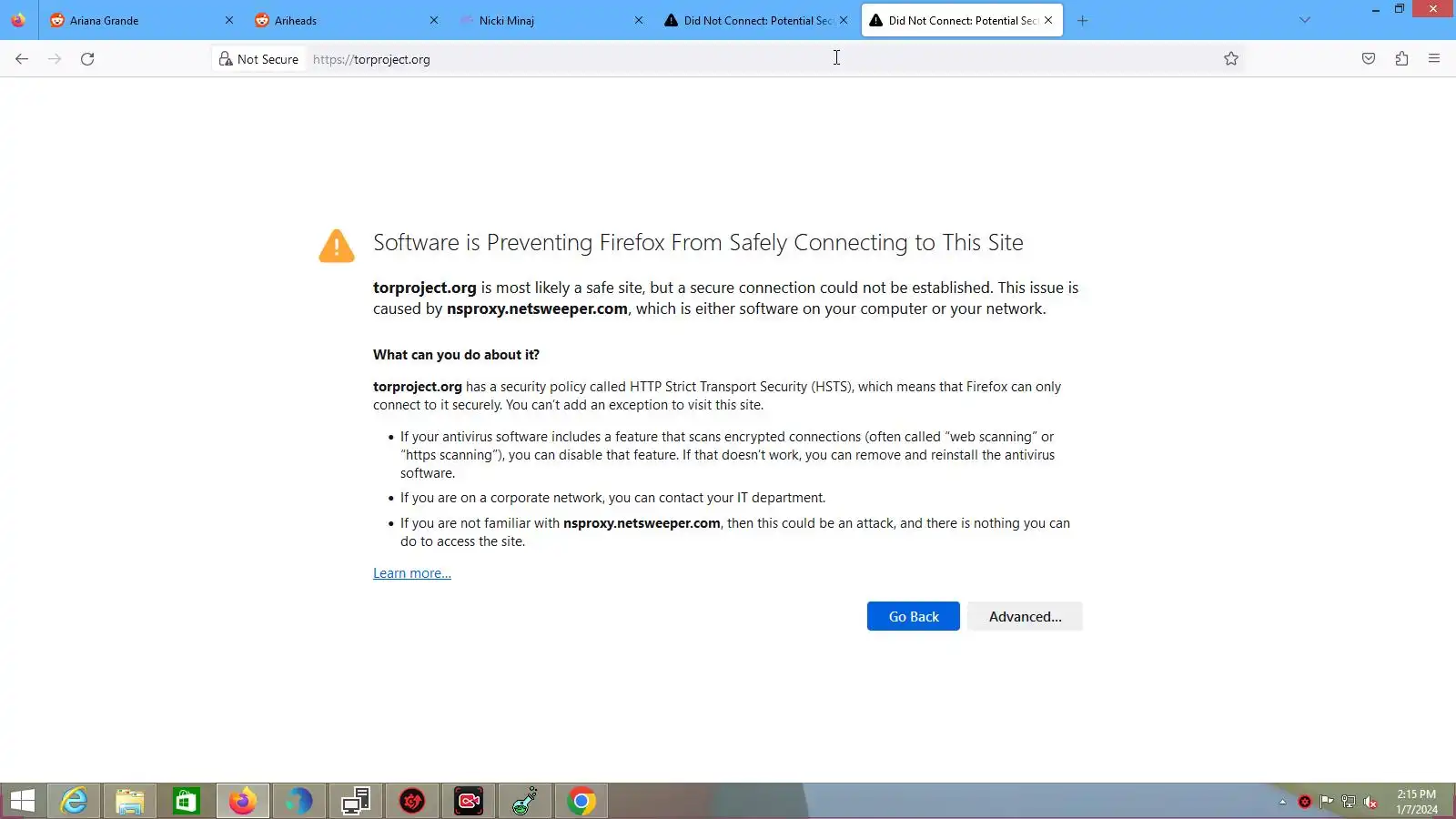Close the Ariana Grande tab
Viewport: 1456px width, 819px height.
point(229,20)
